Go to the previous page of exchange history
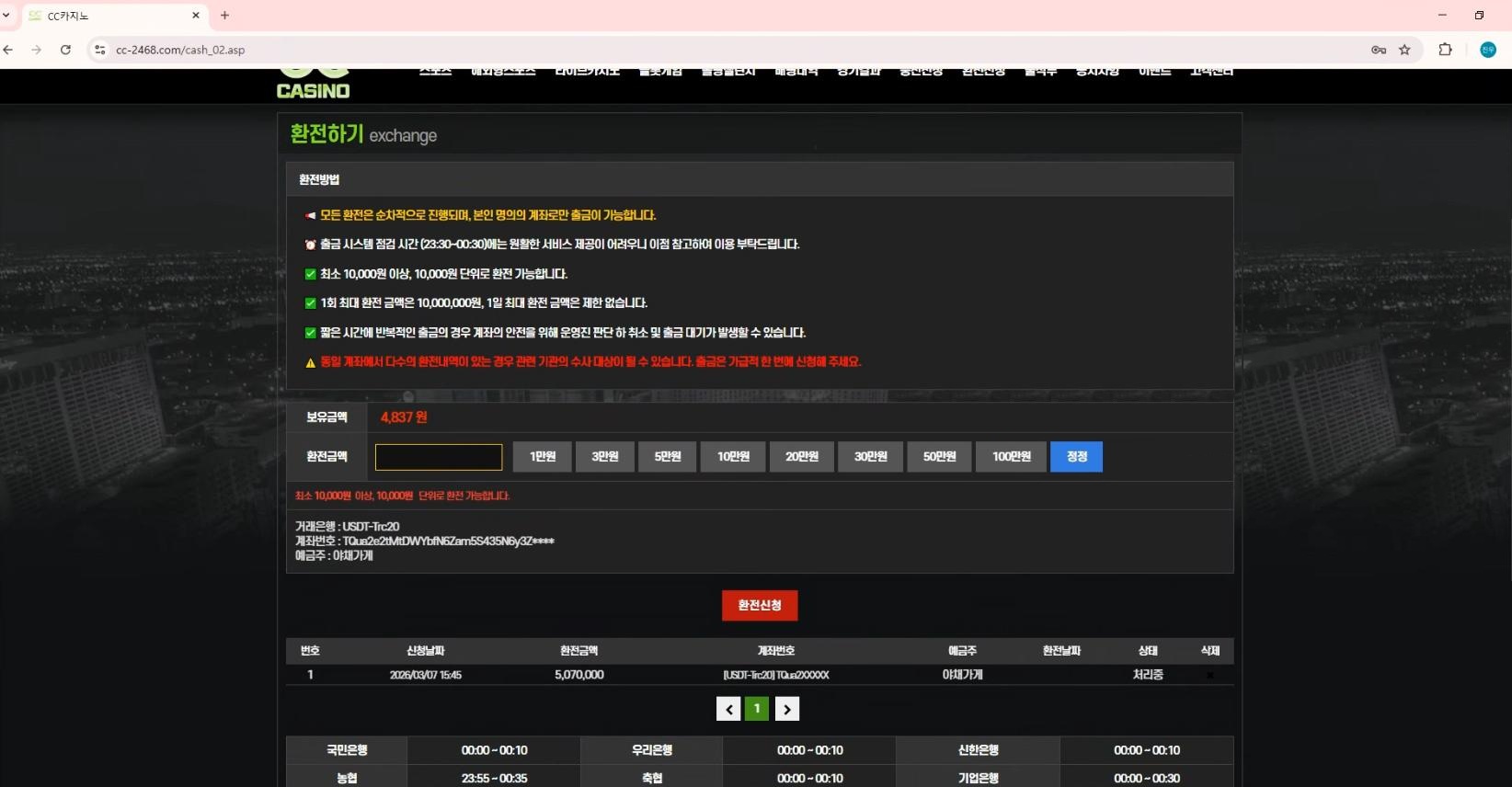Screen dimensions: 1512x787 click(x=728, y=709)
